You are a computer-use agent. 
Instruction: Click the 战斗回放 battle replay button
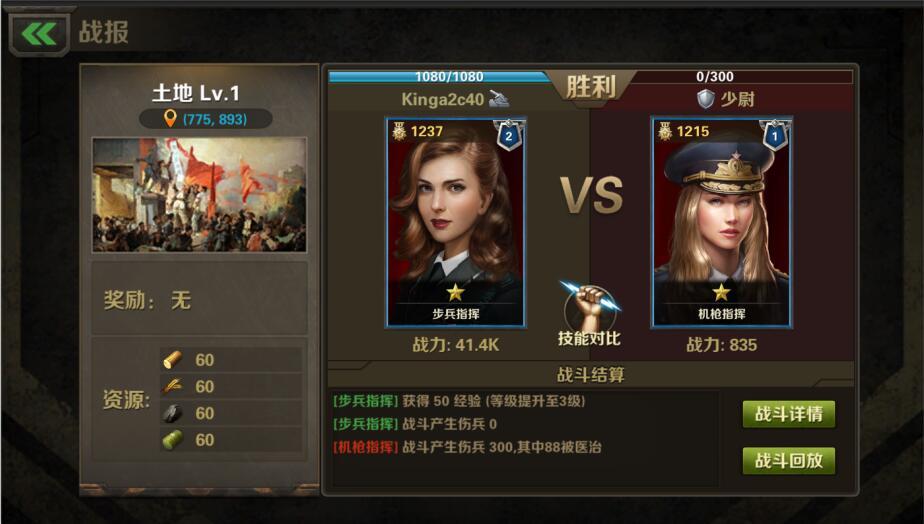(788, 460)
